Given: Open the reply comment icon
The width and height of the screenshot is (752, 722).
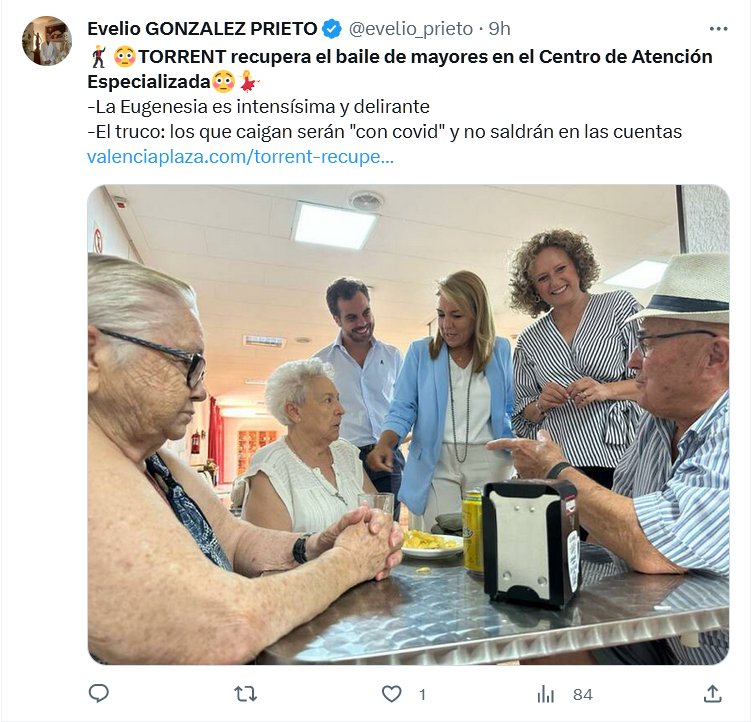Looking at the screenshot, I should pyautogui.click(x=99, y=694).
